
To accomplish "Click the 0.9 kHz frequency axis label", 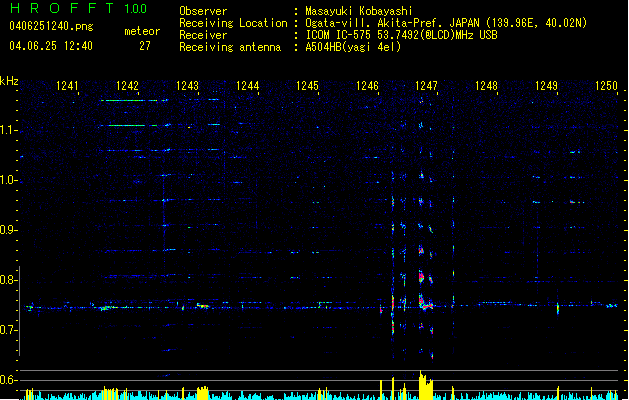I will [9, 230].
